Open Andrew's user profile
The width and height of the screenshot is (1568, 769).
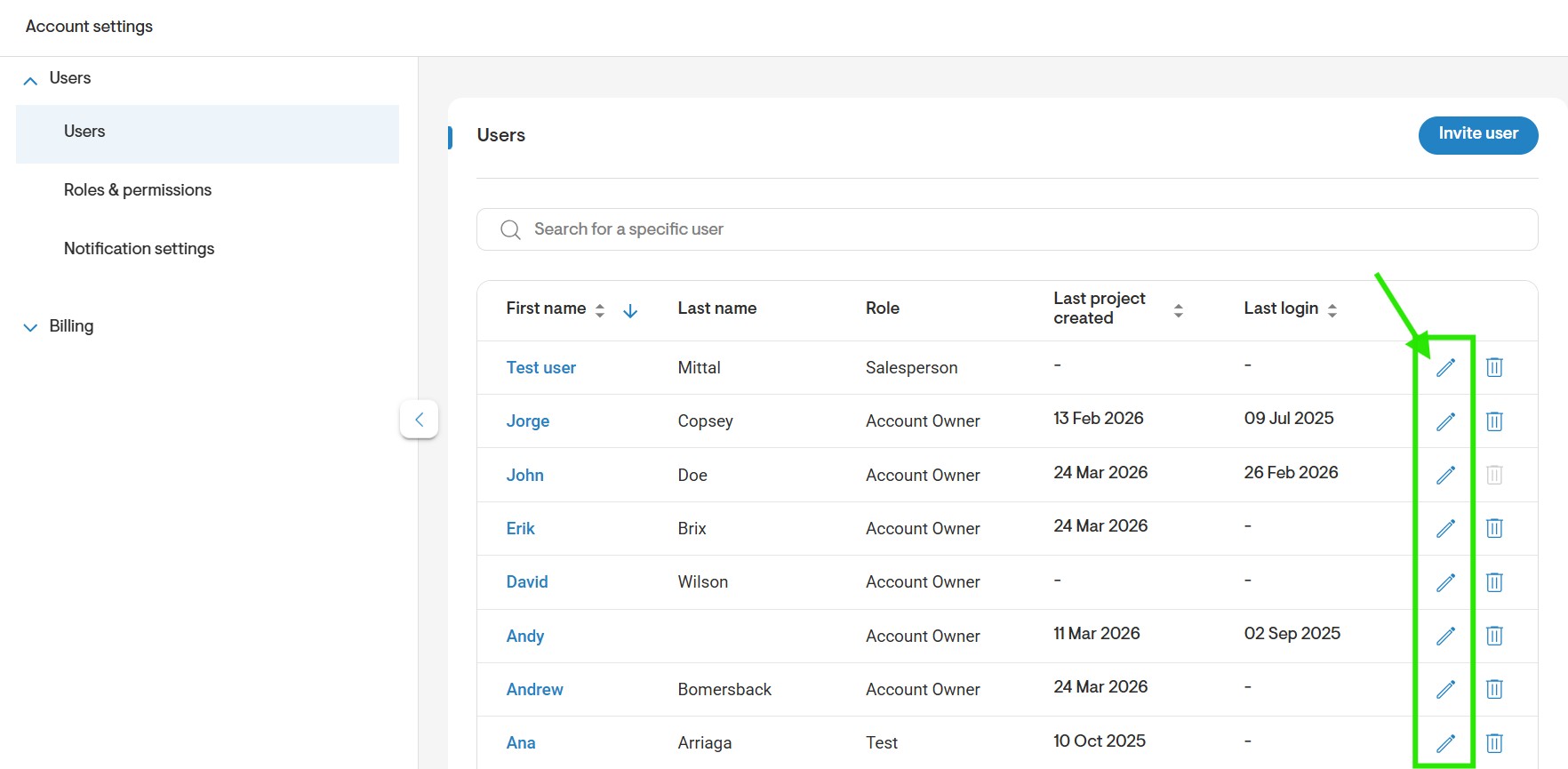point(534,689)
